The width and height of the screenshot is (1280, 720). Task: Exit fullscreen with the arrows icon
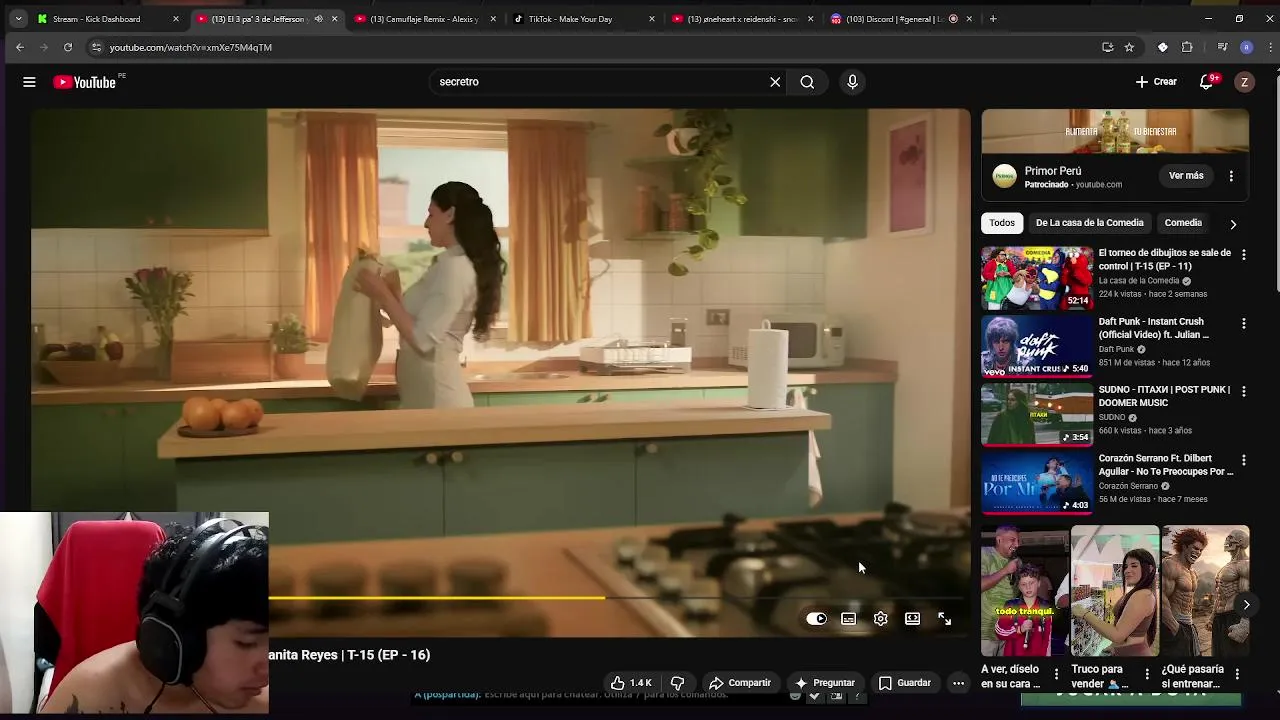(x=944, y=619)
